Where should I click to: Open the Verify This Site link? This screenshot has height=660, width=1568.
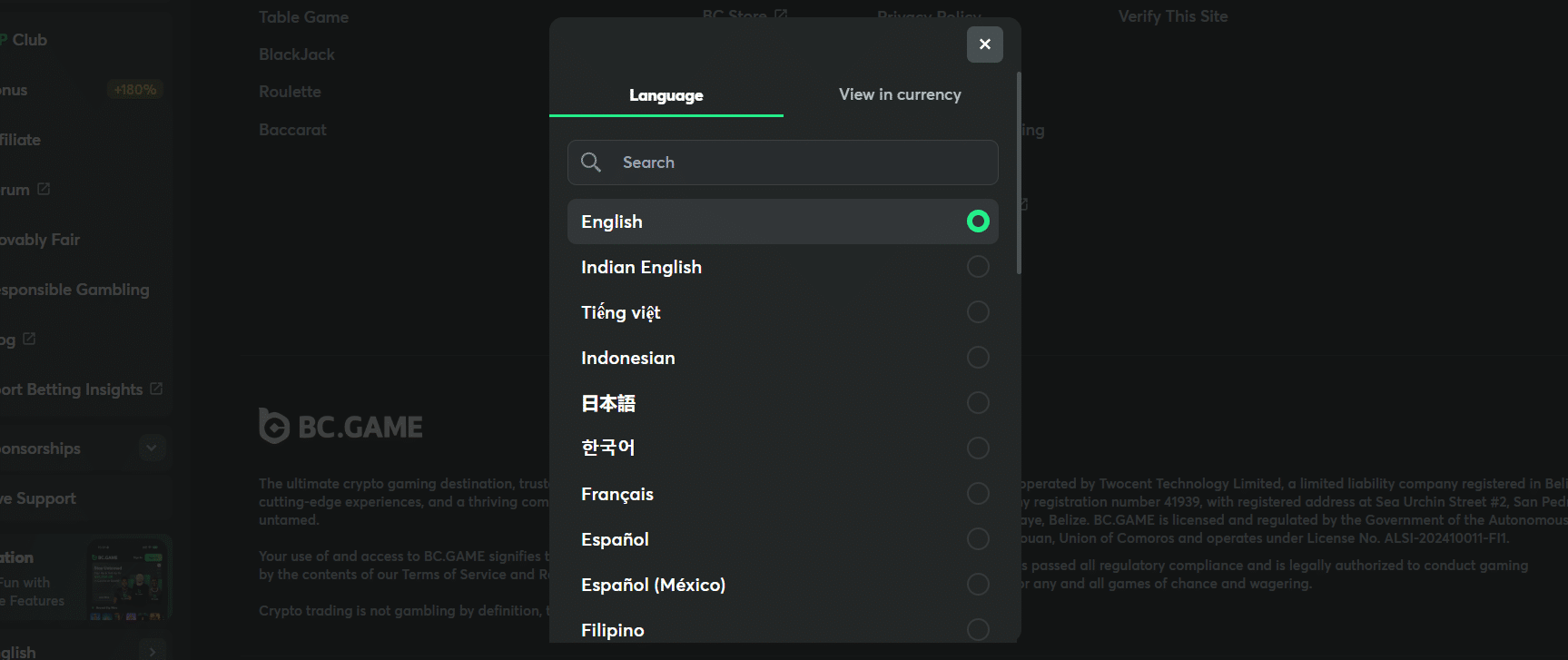(x=1173, y=16)
